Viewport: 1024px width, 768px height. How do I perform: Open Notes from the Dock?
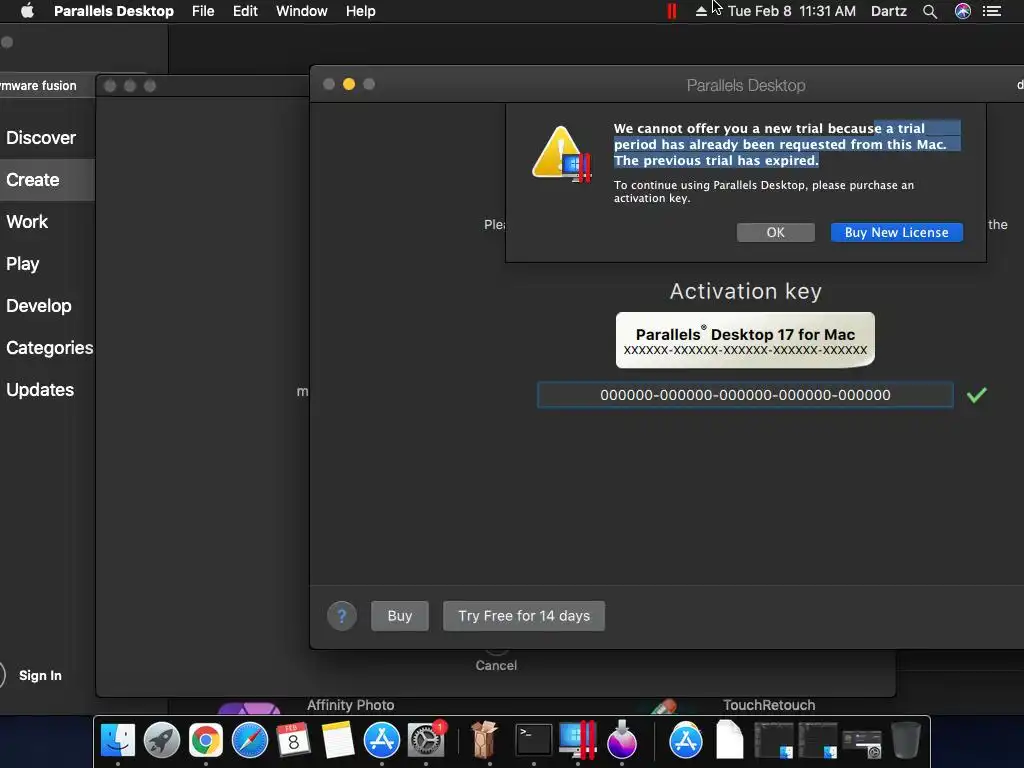(x=338, y=741)
